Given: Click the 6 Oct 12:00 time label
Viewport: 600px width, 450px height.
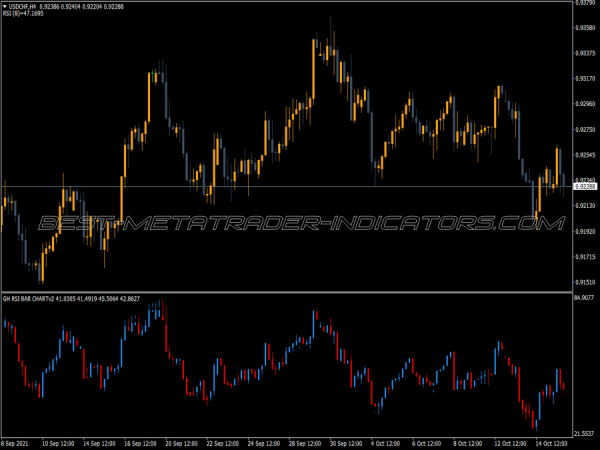Looking at the screenshot, I should click(x=427, y=443).
